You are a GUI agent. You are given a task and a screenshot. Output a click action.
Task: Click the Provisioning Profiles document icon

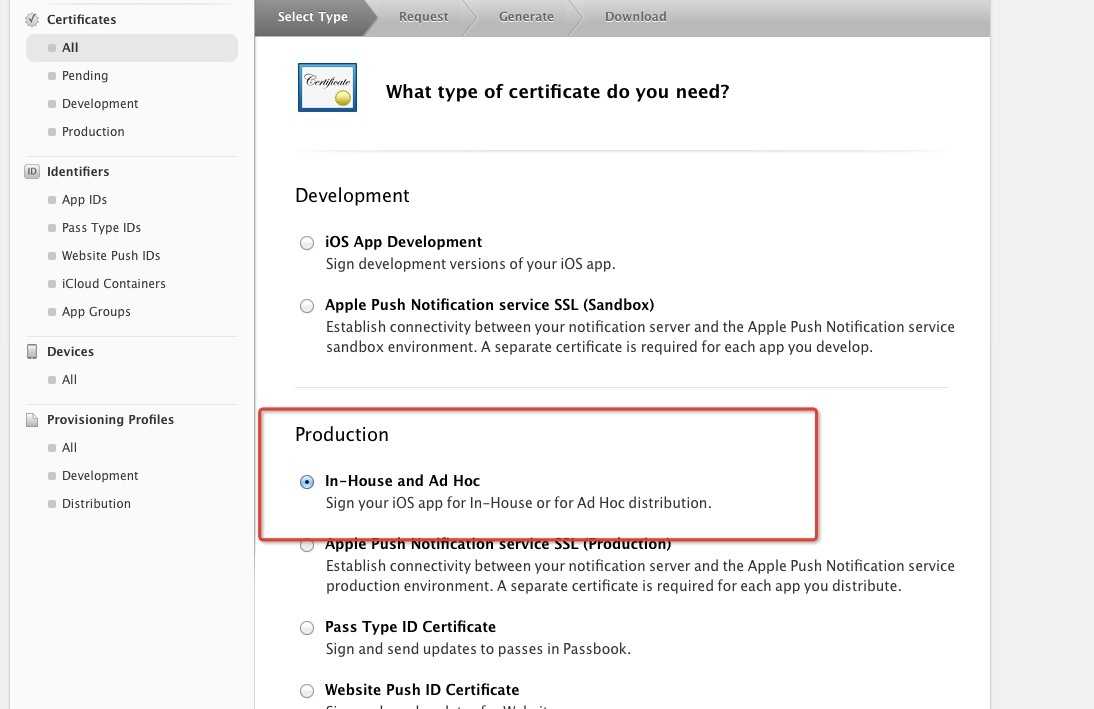(32, 419)
